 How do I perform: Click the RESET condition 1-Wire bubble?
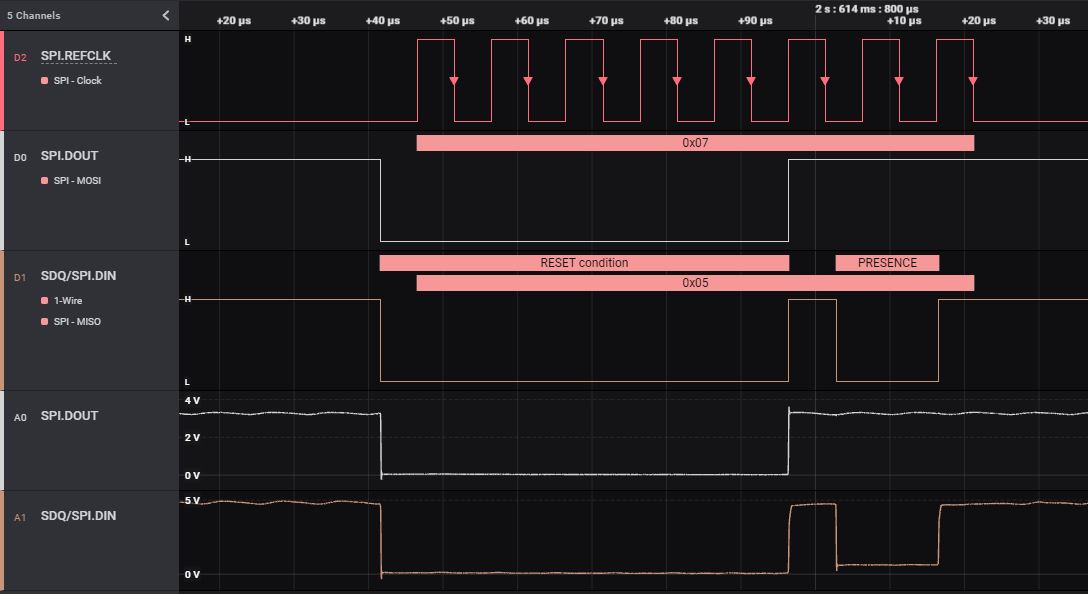point(584,263)
